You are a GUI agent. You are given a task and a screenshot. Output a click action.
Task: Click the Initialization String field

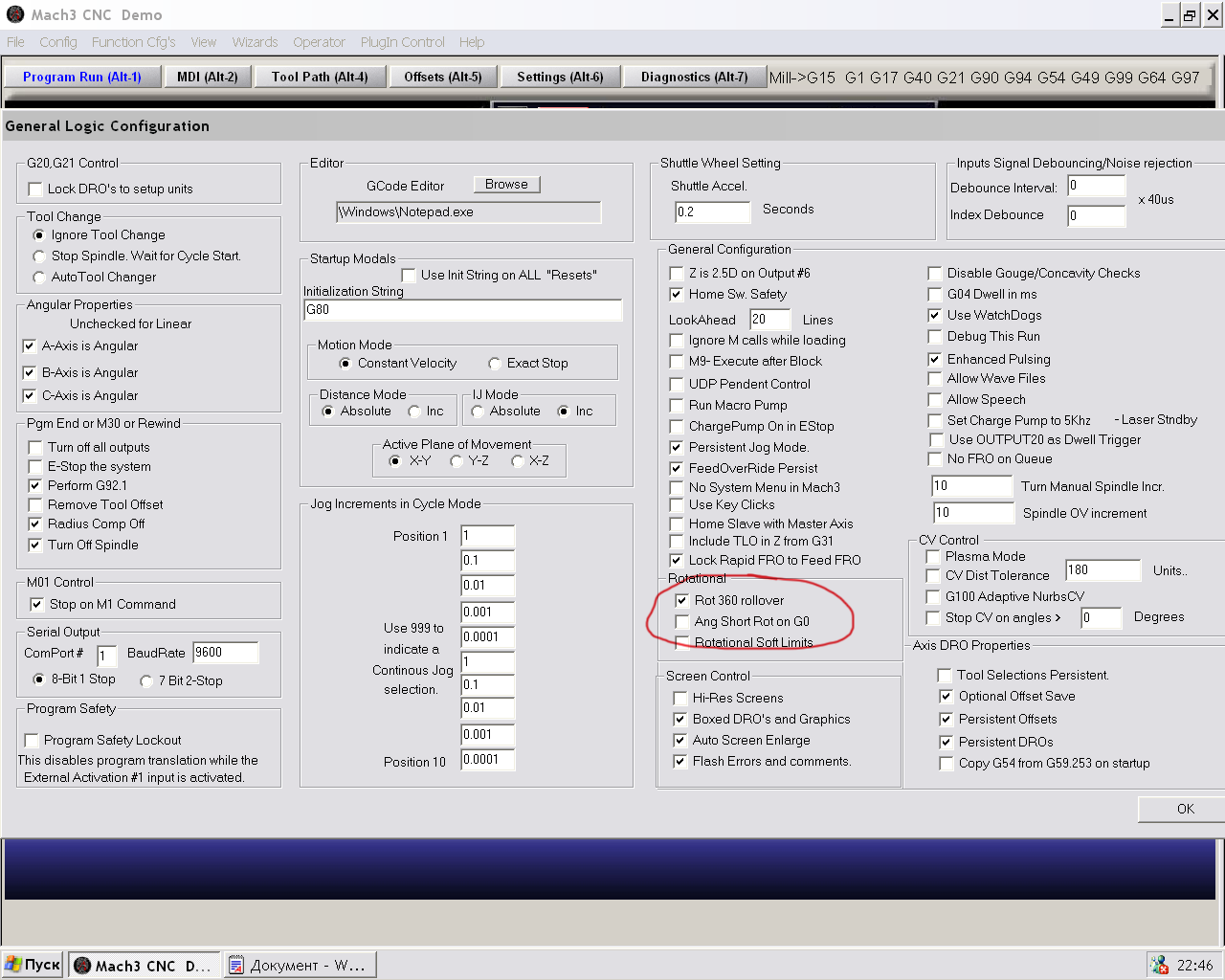[x=463, y=311]
